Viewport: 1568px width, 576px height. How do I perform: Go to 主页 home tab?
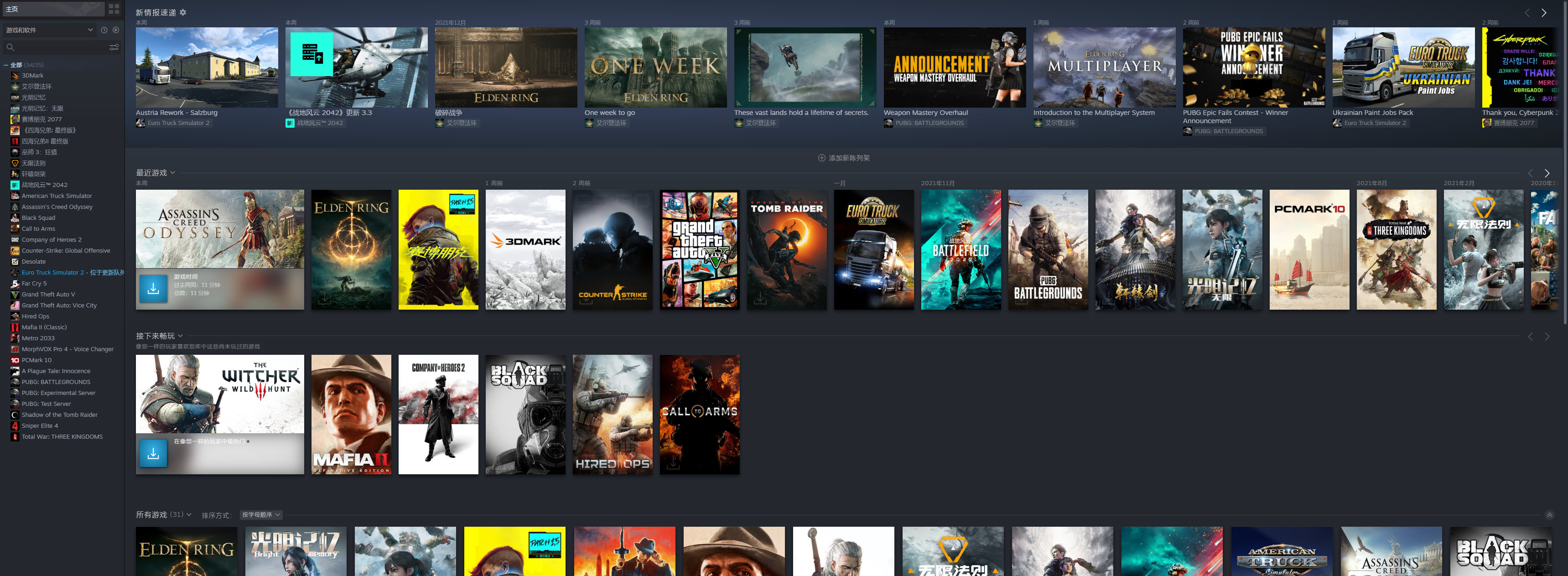pyautogui.click(x=12, y=9)
